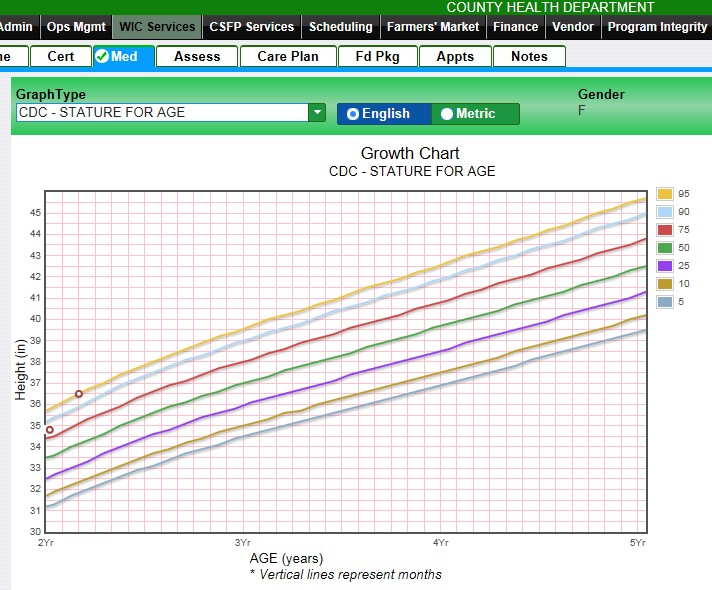This screenshot has height=590, width=712.
Task: Open the Scheduling menu
Action: tap(340, 27)
